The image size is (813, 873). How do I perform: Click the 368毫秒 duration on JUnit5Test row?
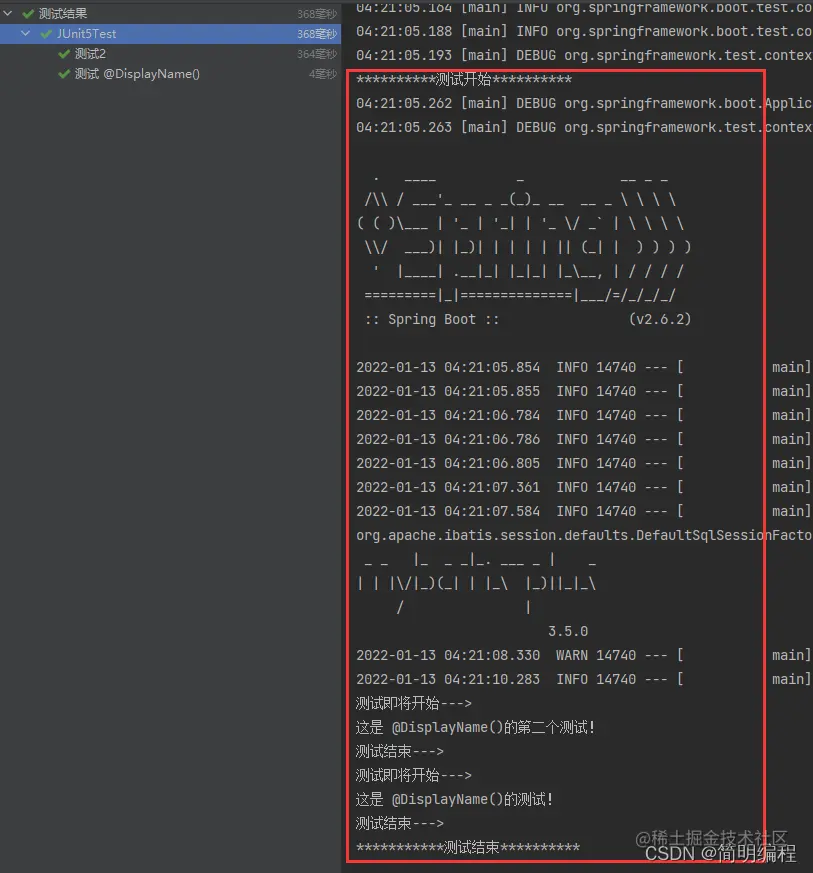click(x=317, y=34)
